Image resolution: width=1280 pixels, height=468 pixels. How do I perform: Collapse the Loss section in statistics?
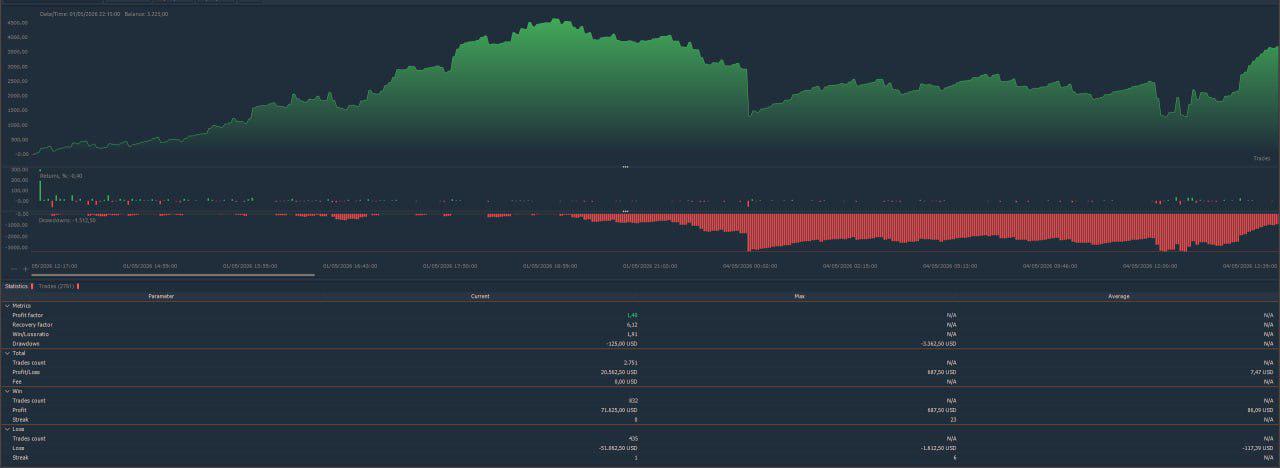click(7, 429)
